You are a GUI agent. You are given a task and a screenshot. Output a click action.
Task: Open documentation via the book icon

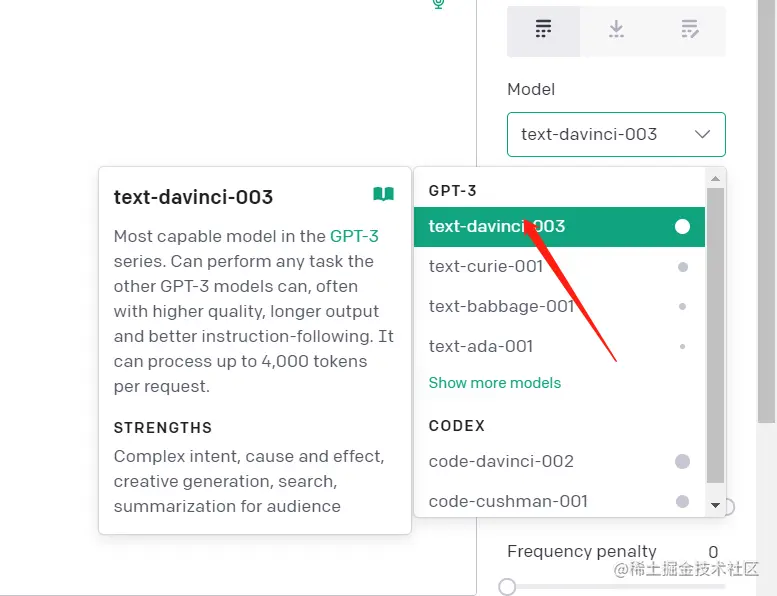click(x=384, y=194)
